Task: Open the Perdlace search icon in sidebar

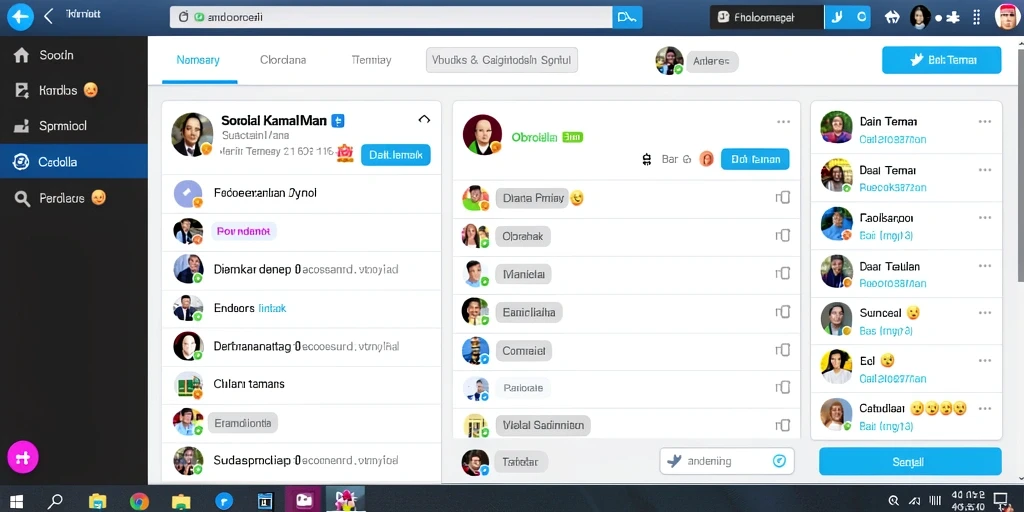Action: [22, 199]
